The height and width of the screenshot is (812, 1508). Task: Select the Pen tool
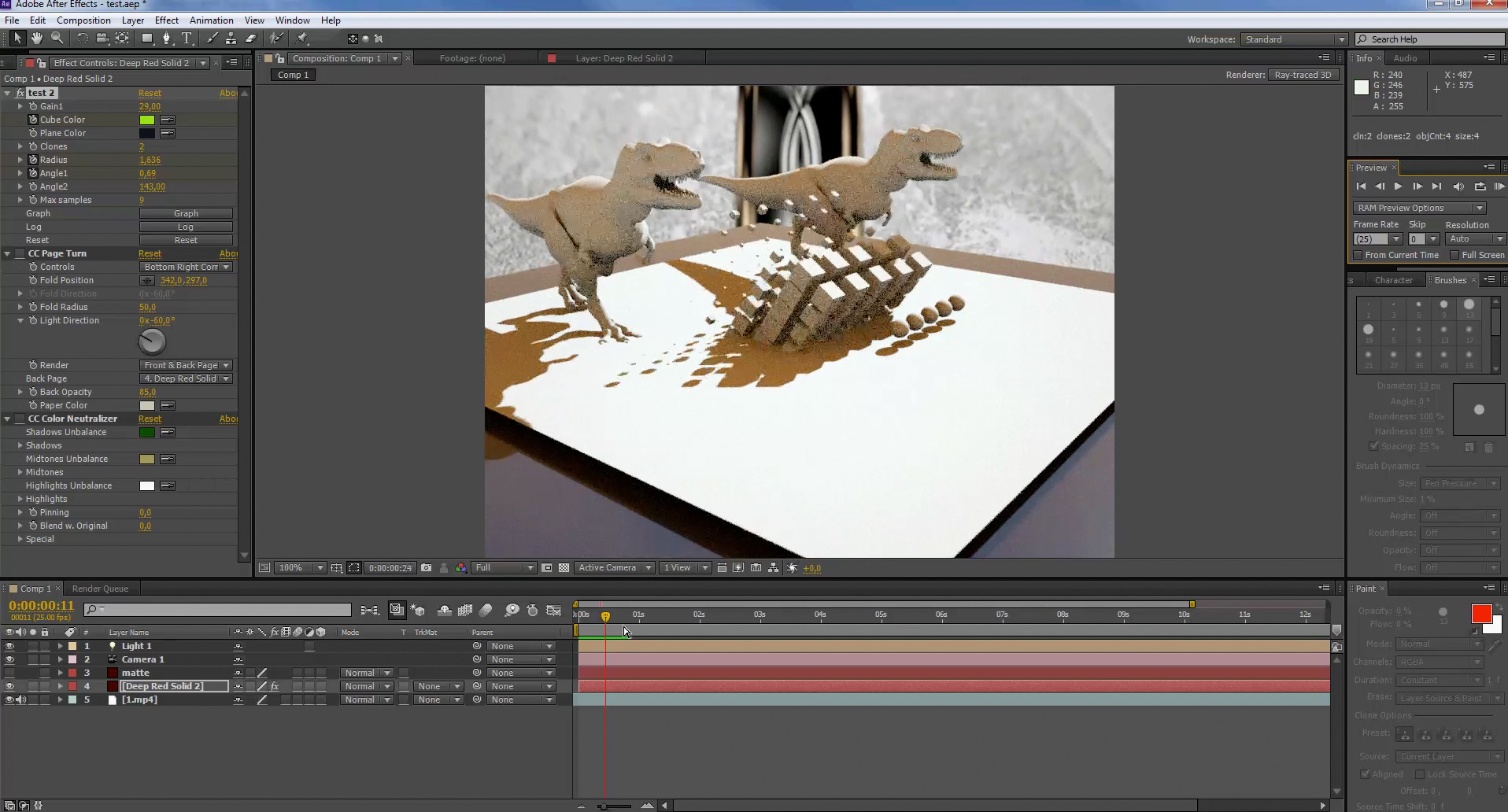pos(166,38)
